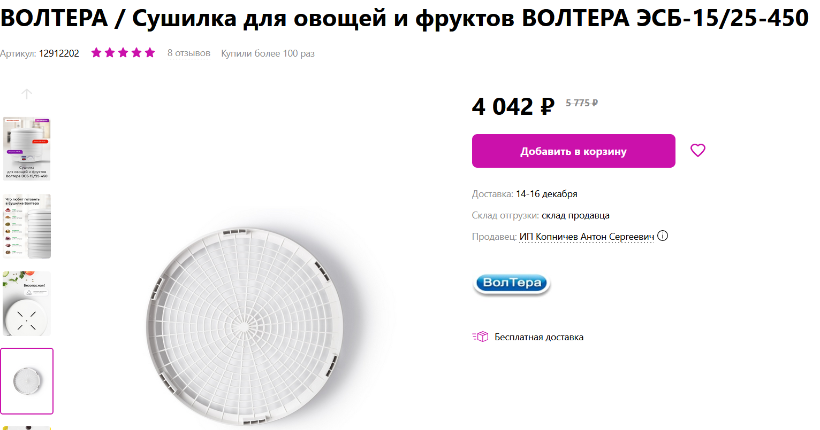
Task: Select the first dryer product thumbnail
Action: coord(27,149)
